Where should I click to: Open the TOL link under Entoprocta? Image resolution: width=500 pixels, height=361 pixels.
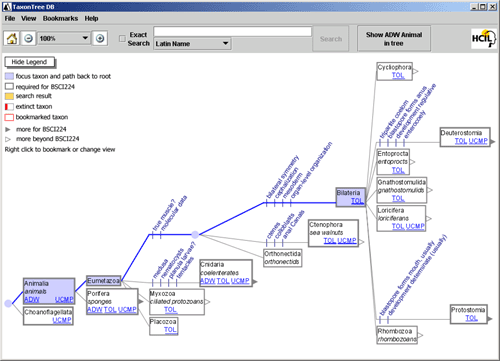[x=398, y=170]
